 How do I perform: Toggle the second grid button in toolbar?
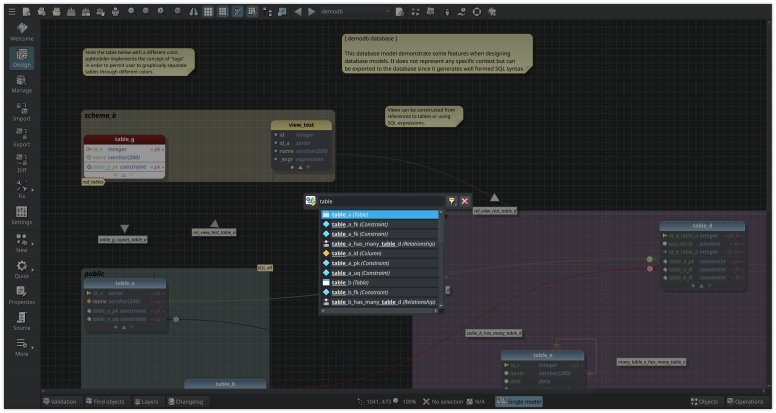(x=223, y=11)
